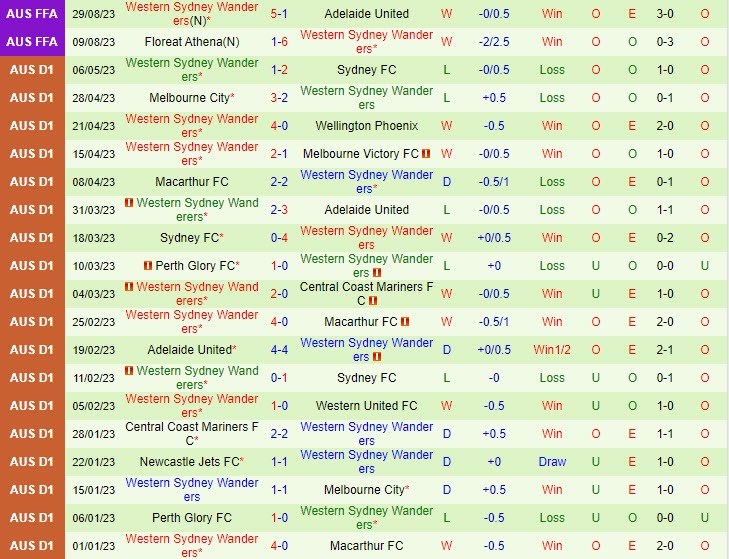Screen dimensions: 729x559
Task: Open away Wanderers team on 22/01/23 row
Action: point(366,462)
